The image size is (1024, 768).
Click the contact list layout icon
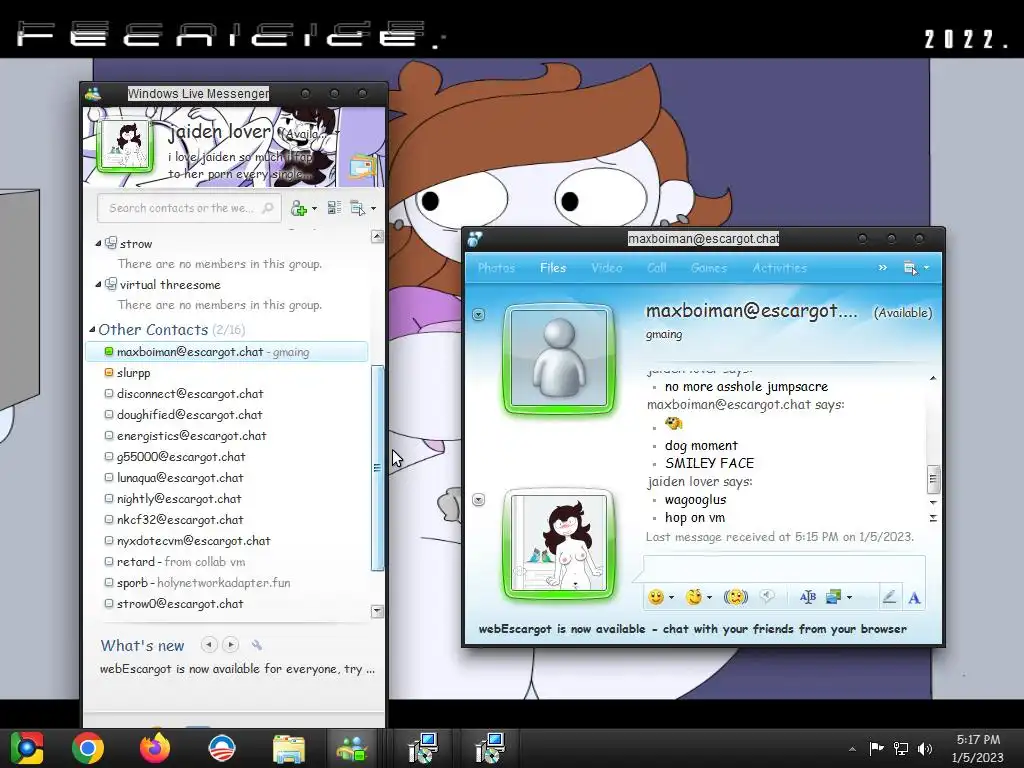334,208
